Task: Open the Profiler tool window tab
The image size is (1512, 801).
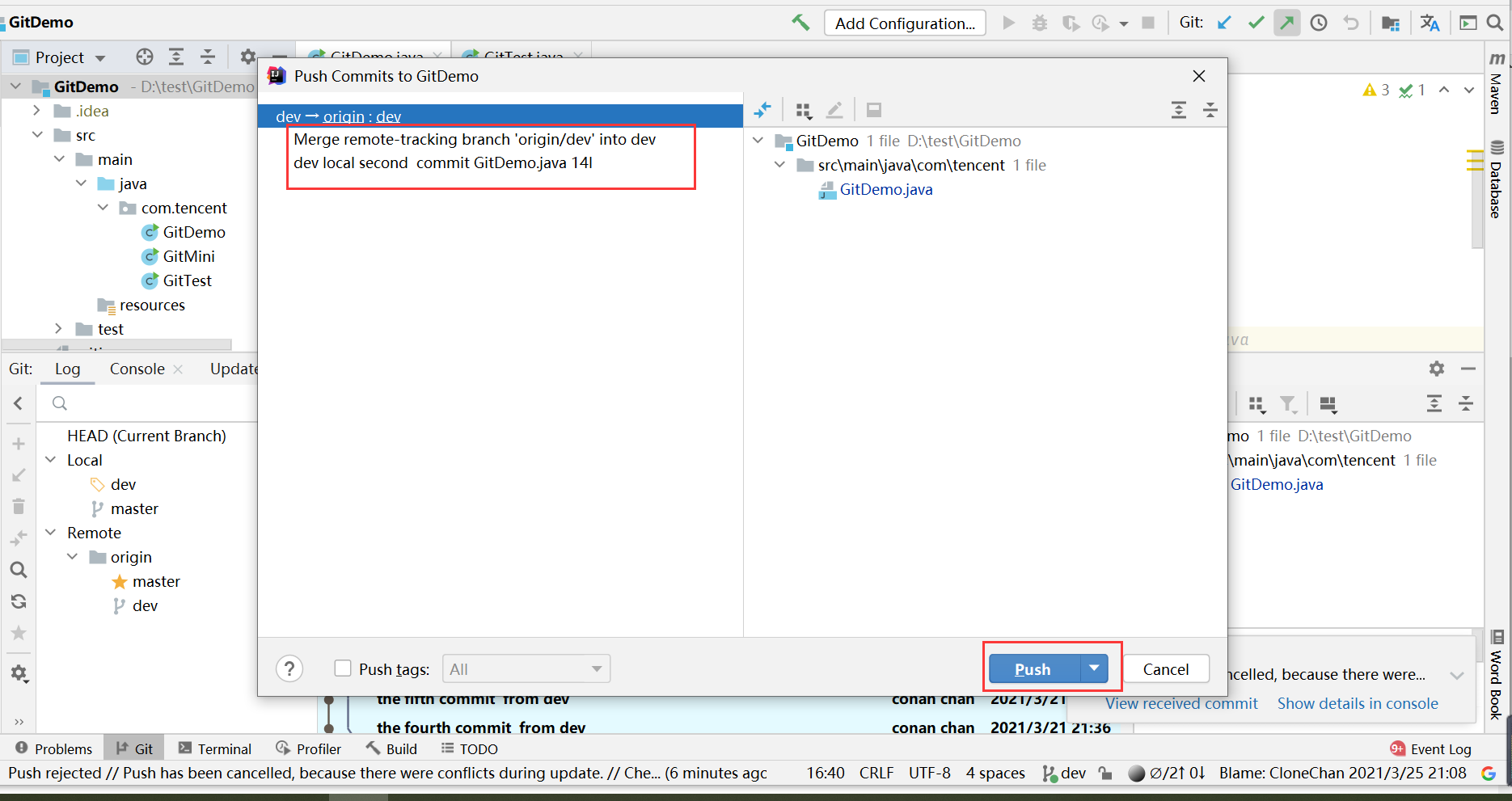Action: [308, 748]
